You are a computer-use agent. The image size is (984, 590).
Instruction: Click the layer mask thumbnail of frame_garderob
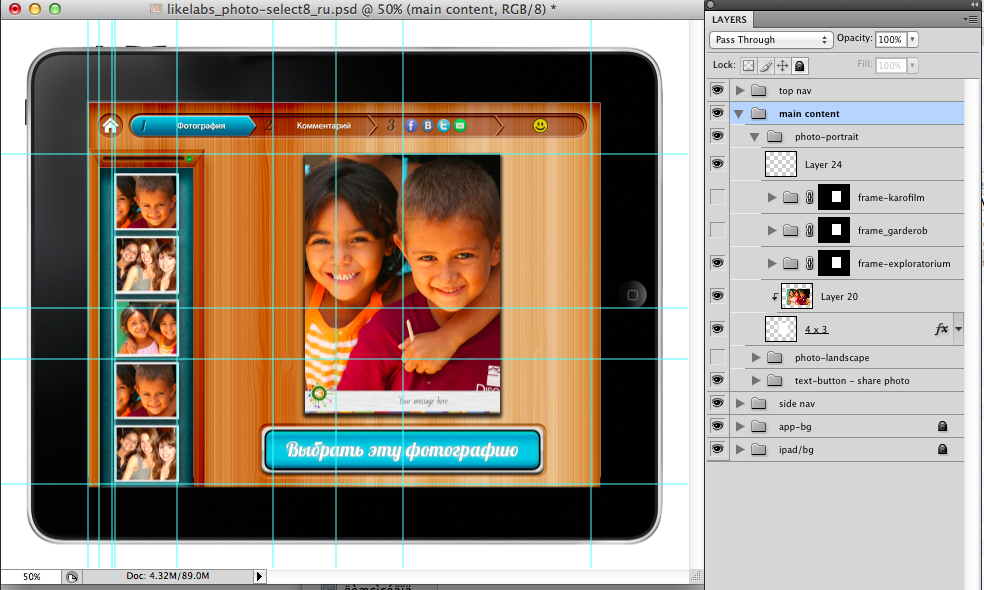pyautogui.click(x=833, y=231)
